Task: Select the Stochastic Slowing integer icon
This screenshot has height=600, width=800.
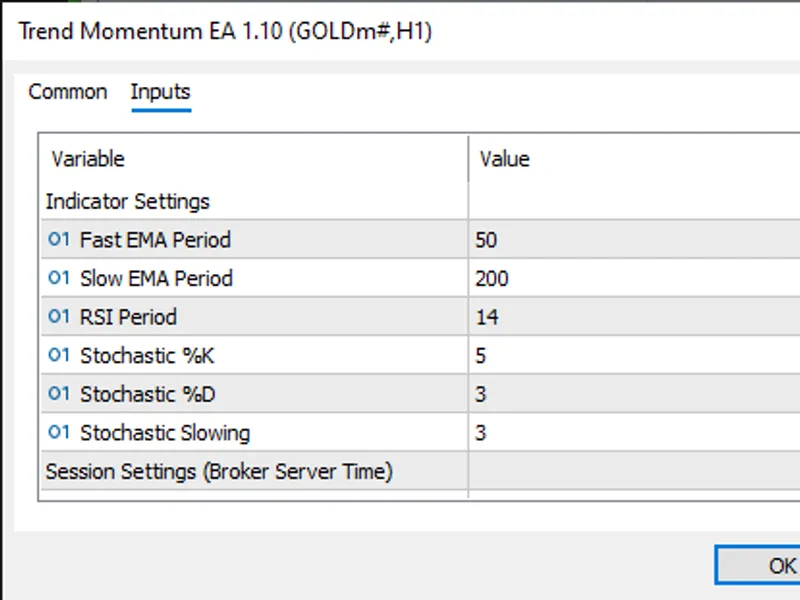Action: 59,432
